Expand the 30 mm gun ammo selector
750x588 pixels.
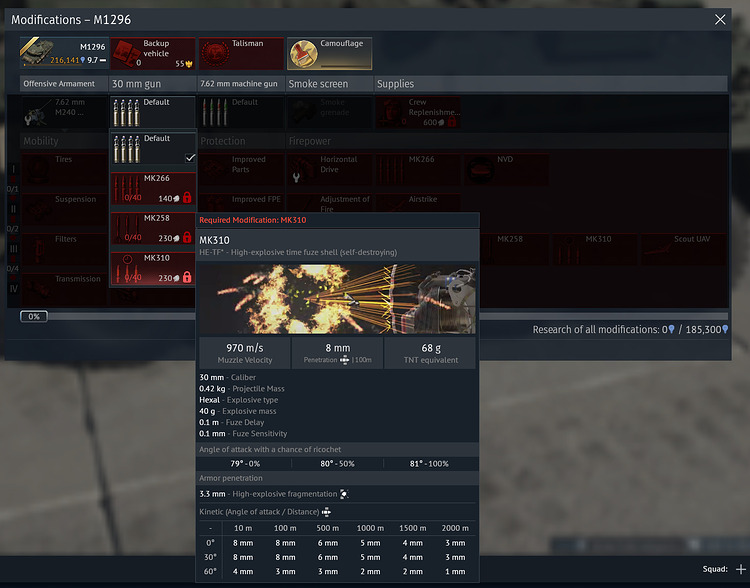[152, 112]
